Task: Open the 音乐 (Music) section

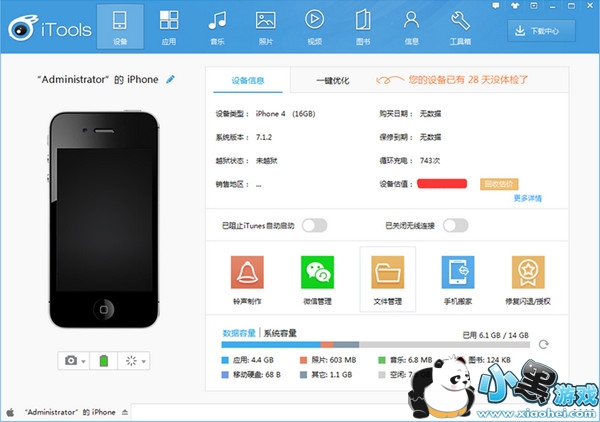Action: (x=217, y=27)
